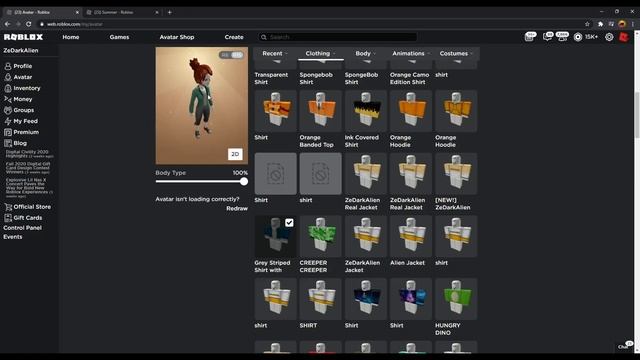The width and height of the screenshot is (640, 360).
Task: Close the Avatar - Roblox browser tab
Action: (77, 12)
